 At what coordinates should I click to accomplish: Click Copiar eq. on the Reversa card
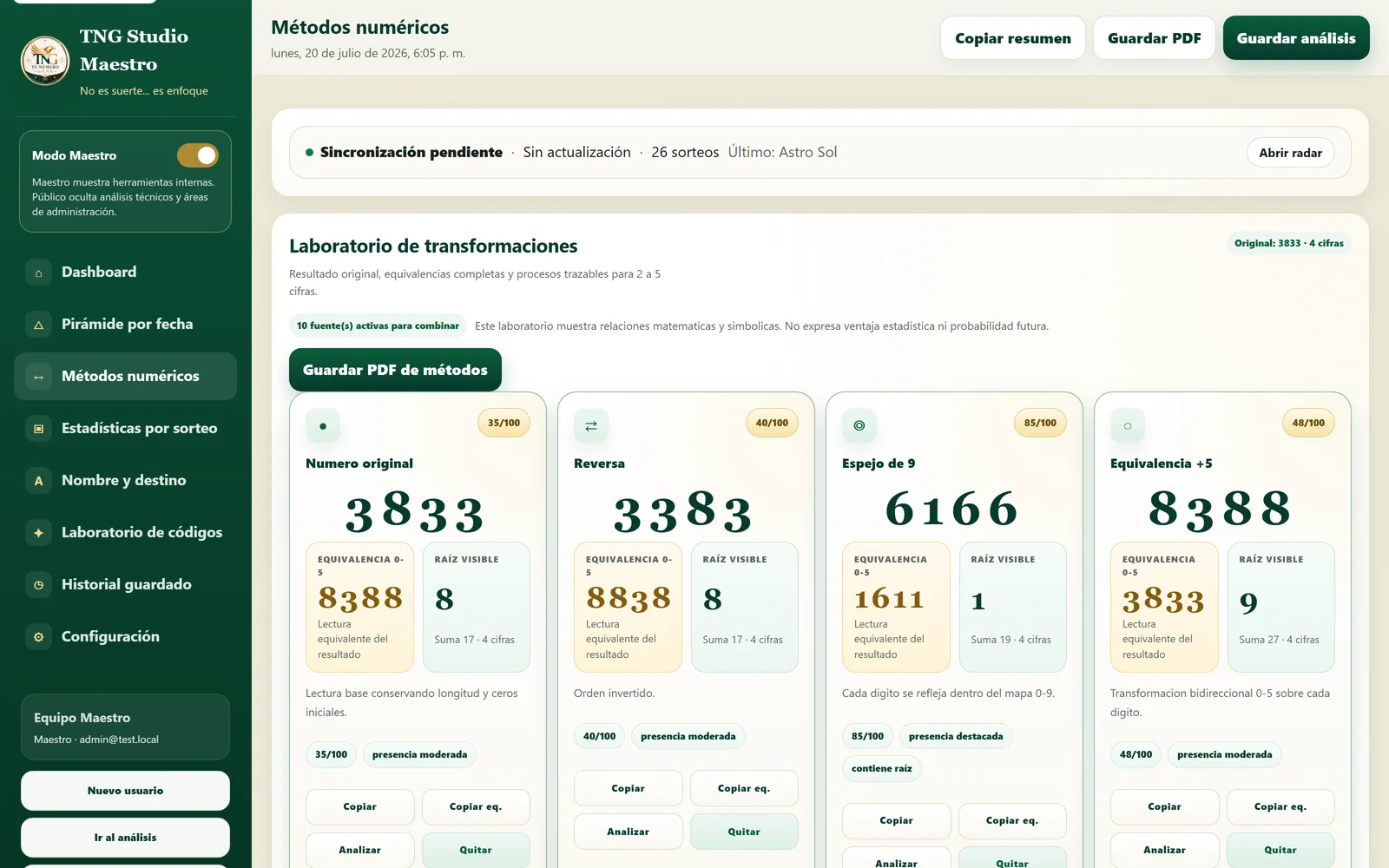pos(744,788)
